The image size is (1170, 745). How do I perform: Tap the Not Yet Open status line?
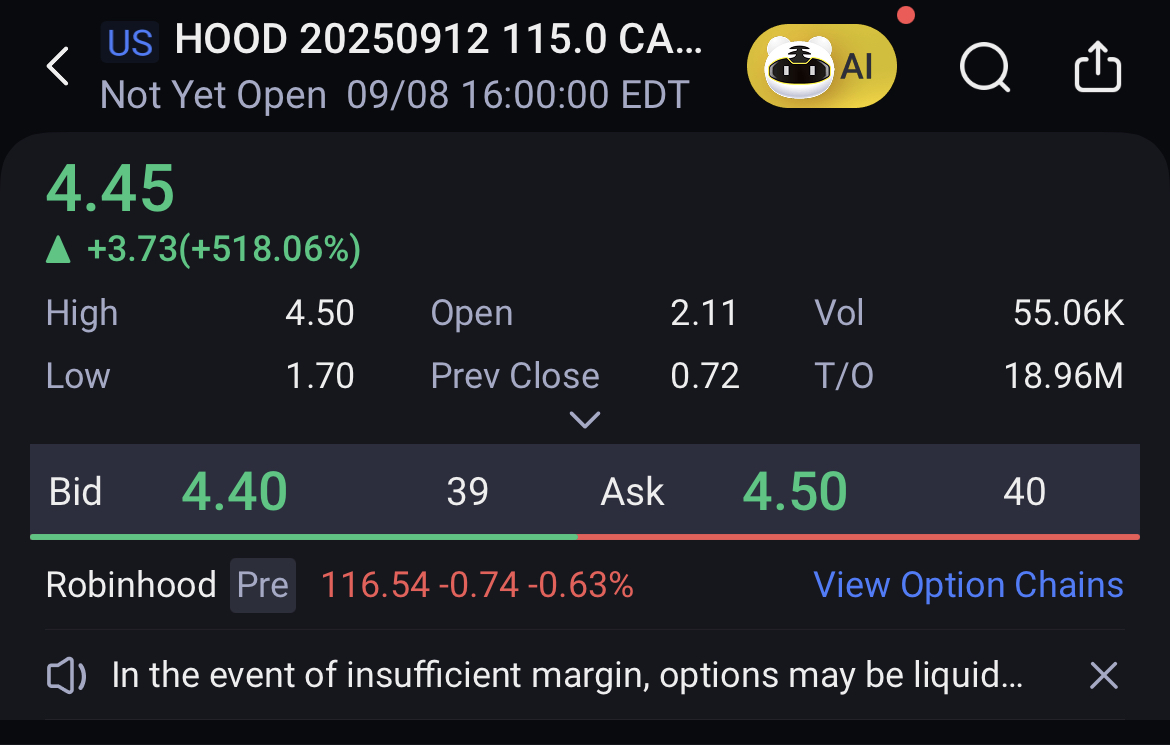point(394,95)
